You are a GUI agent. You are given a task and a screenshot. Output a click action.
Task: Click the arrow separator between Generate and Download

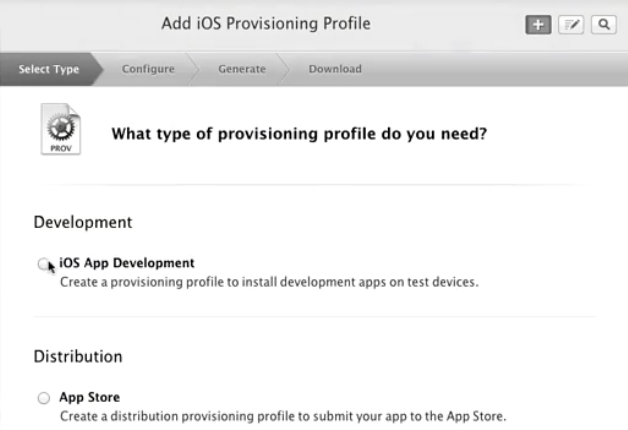tap(284, 69)
